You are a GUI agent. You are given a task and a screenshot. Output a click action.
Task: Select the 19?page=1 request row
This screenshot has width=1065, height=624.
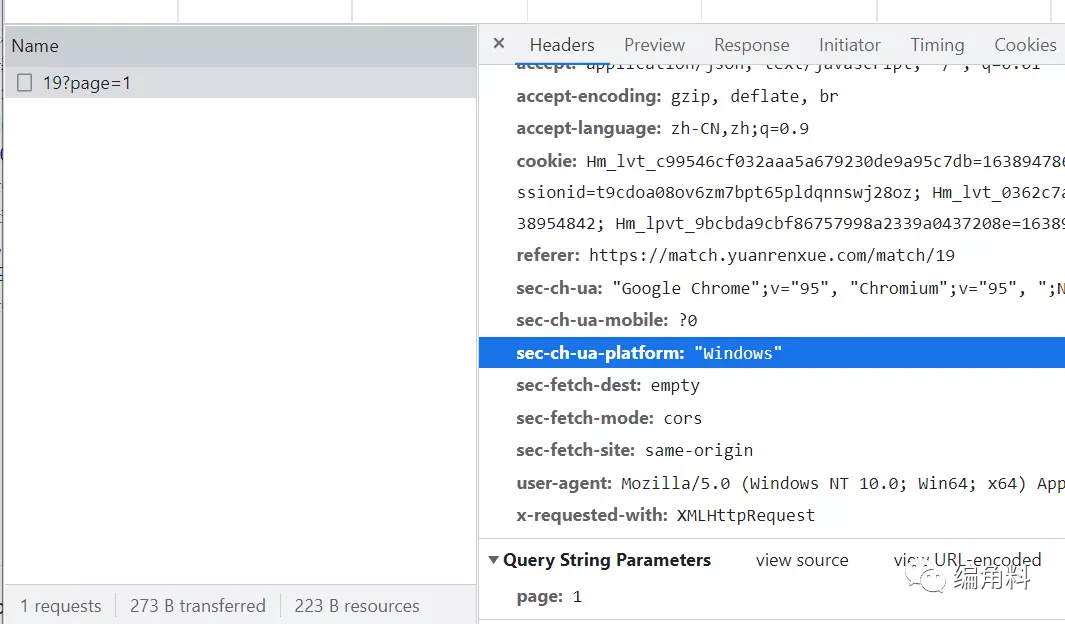pyautogui.click(x=87, y=83)
